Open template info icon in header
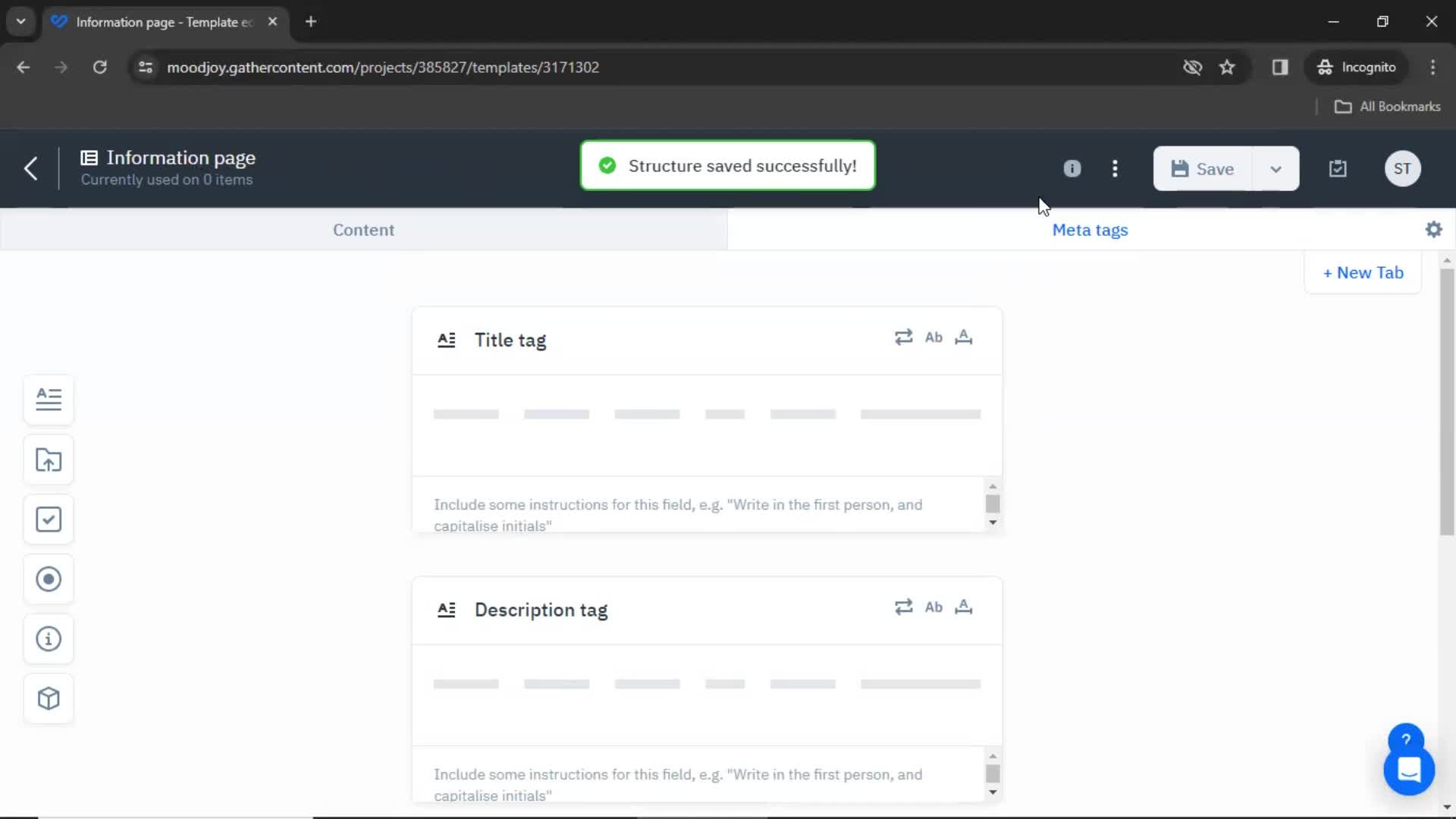The image size is (1456, 819). pyautogui.click(x=1072, y=168)
